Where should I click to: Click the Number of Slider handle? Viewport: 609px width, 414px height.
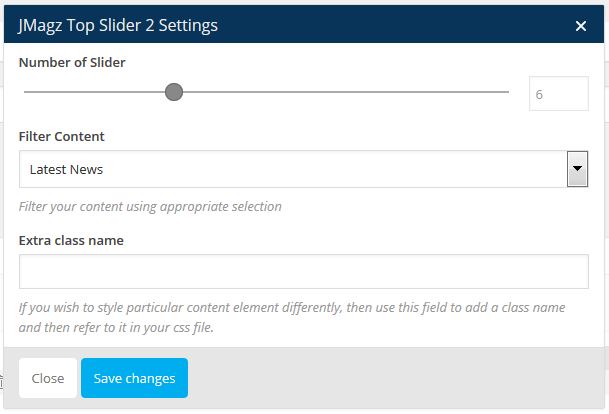coord(174,93)
